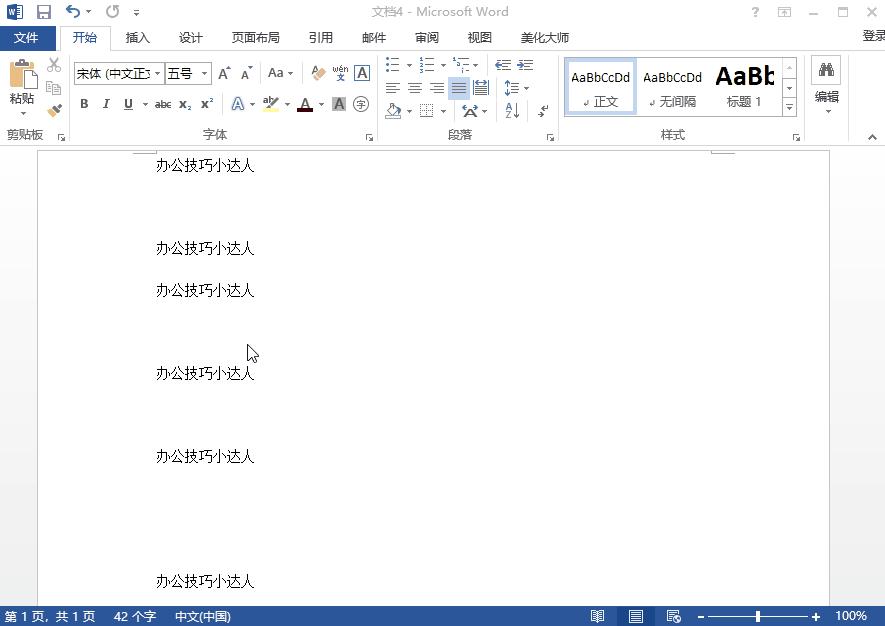
Task: Enable center text alignment
Action: [415, 87]
